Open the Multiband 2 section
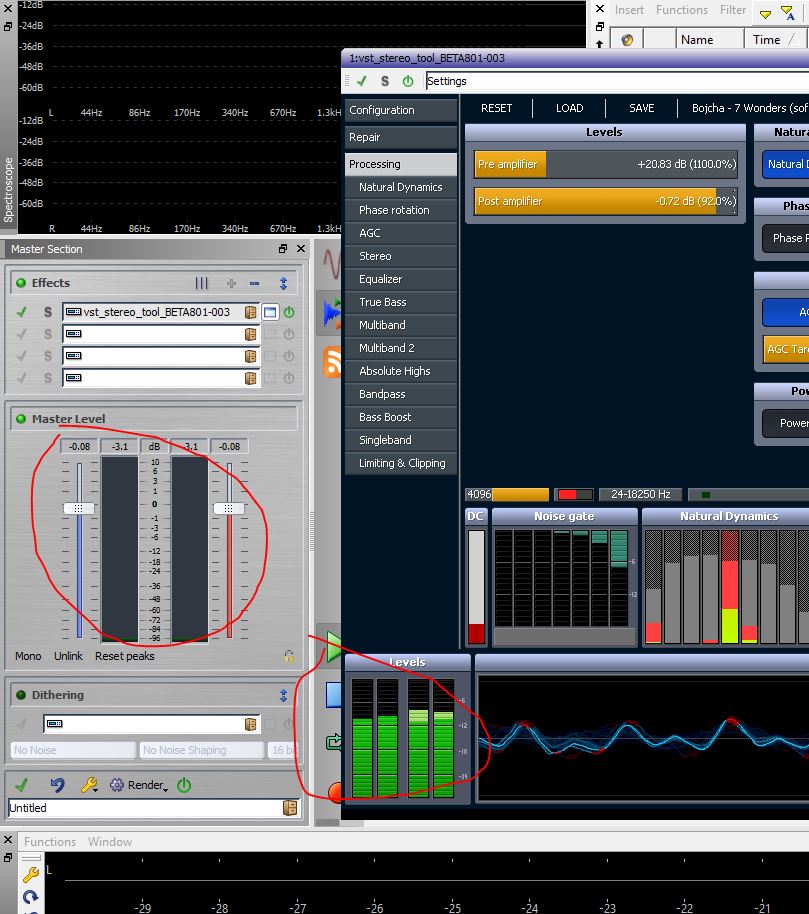809x914 pixels. tap(401, 348)
